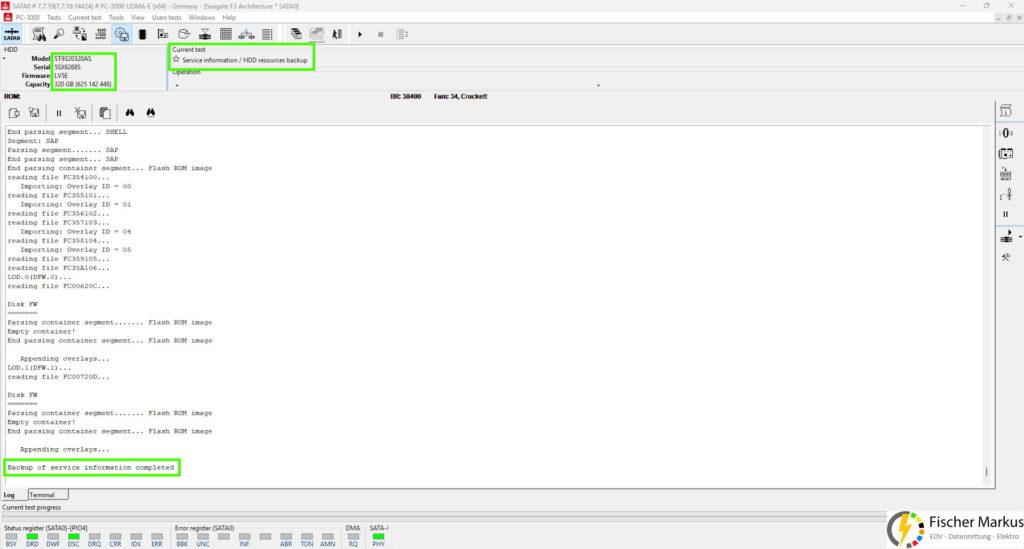
Task: Collapse the HDD info panel arrow
Action: 4,59
